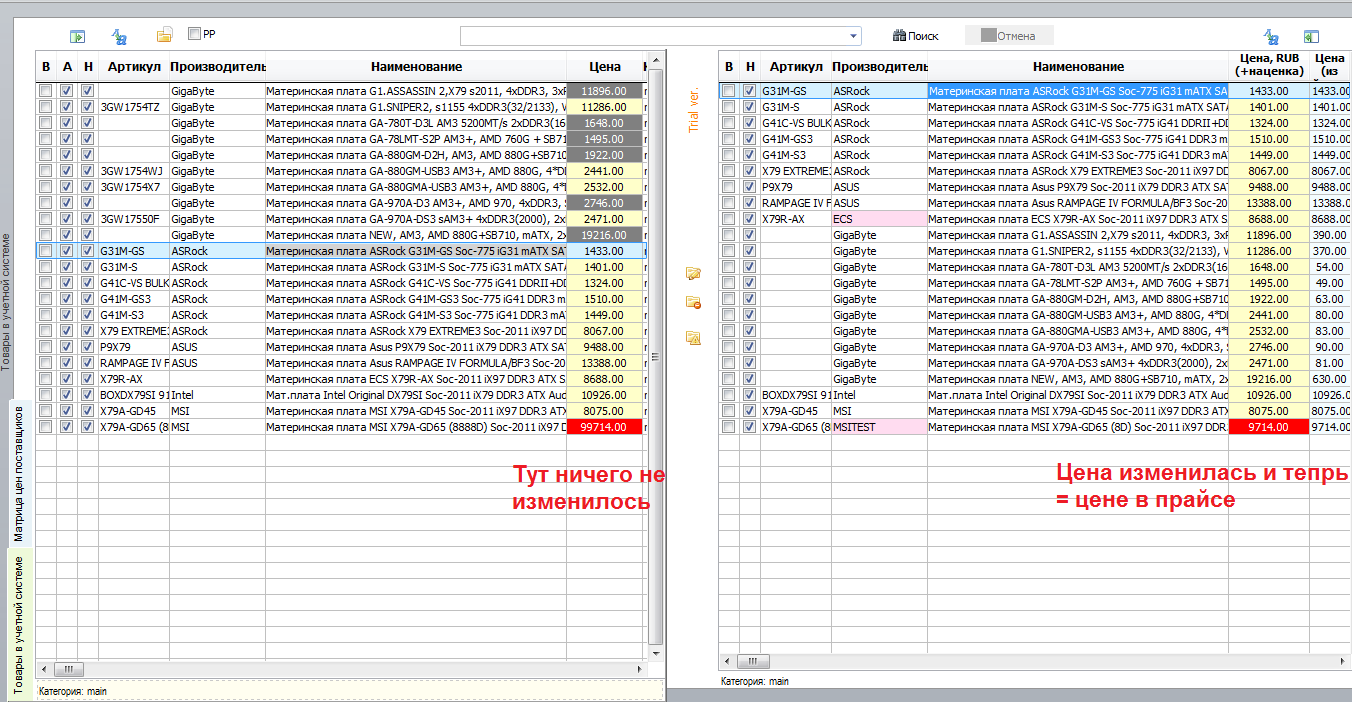Sort left table by Цена column header
This screenshot has height=702, width=1352.
click(x=604, y=67)
